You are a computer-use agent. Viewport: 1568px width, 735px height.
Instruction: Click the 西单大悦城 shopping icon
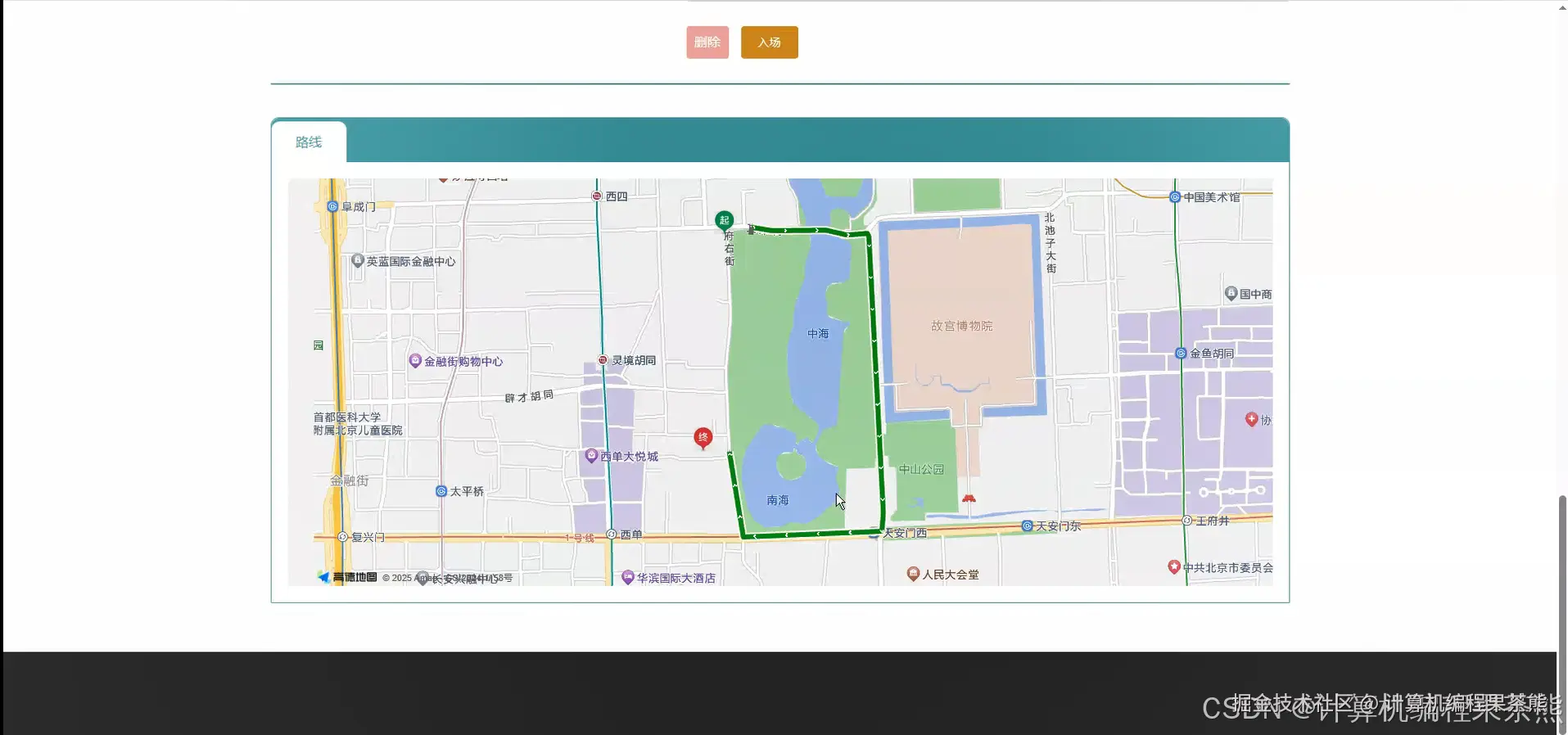591,456
